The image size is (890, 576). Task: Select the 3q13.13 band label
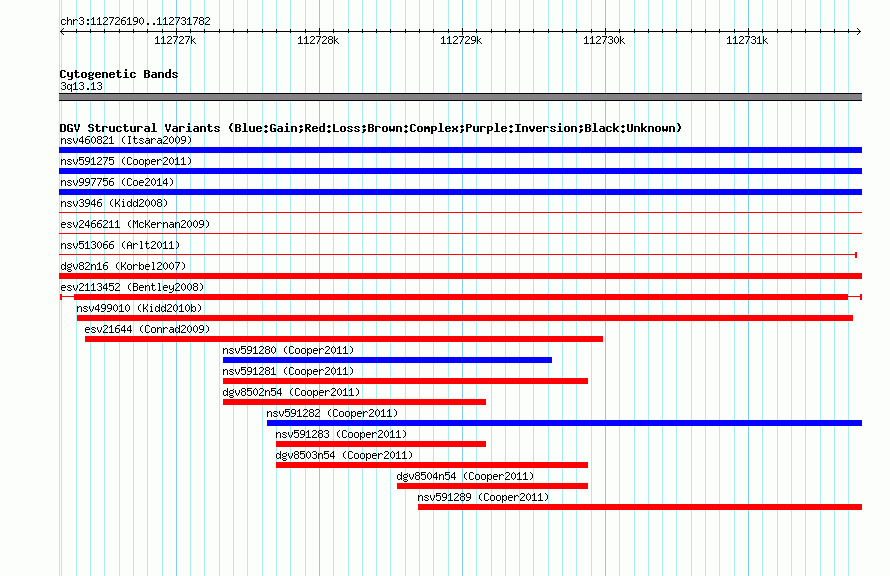[81, 86]
